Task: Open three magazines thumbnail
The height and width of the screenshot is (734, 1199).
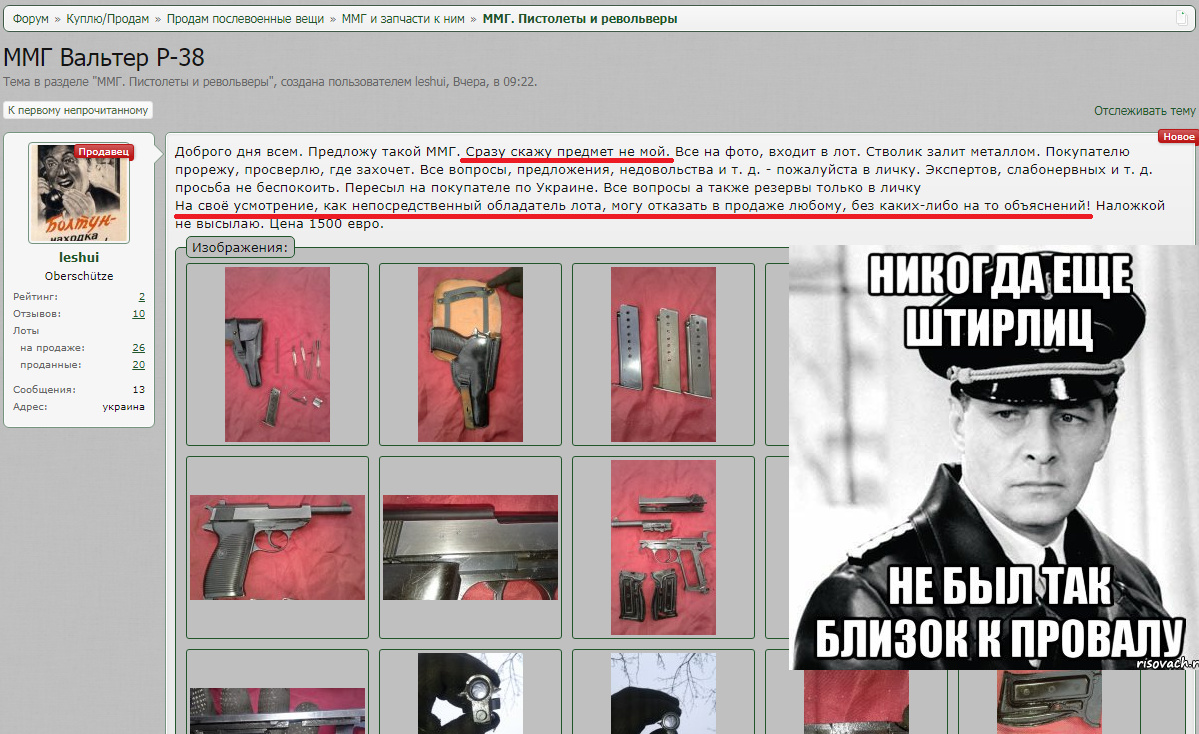Action: coord(663,354)
